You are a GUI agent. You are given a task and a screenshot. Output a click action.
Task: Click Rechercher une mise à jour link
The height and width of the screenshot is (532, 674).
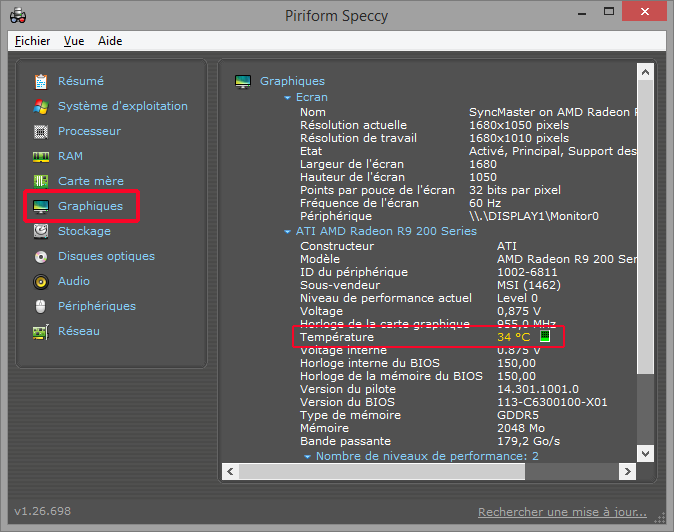click(x=561, y=512)
